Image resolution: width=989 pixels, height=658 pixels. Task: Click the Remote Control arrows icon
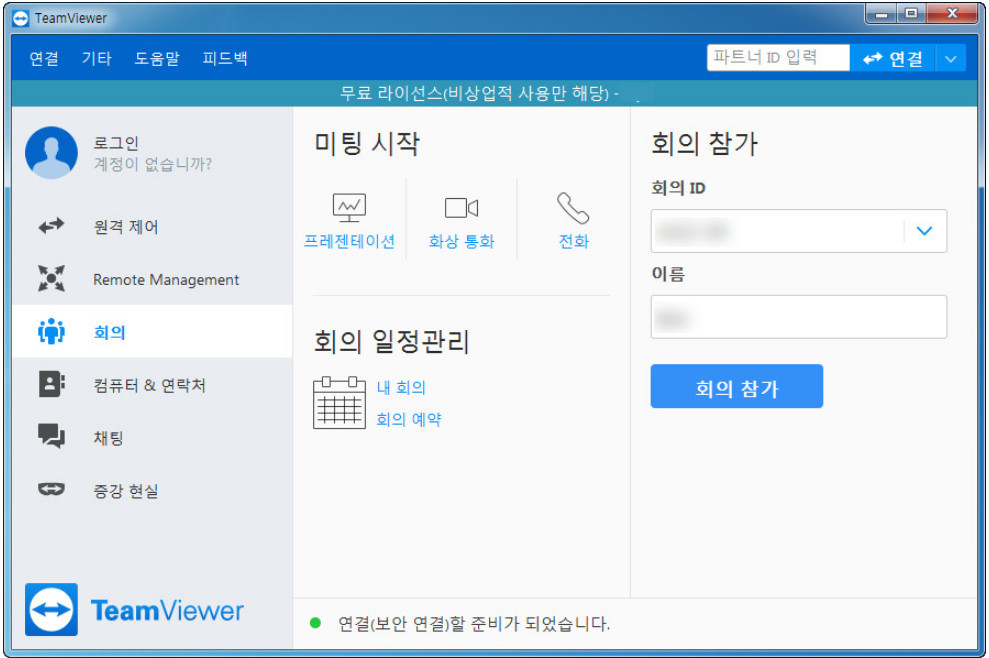pos(51,226)
